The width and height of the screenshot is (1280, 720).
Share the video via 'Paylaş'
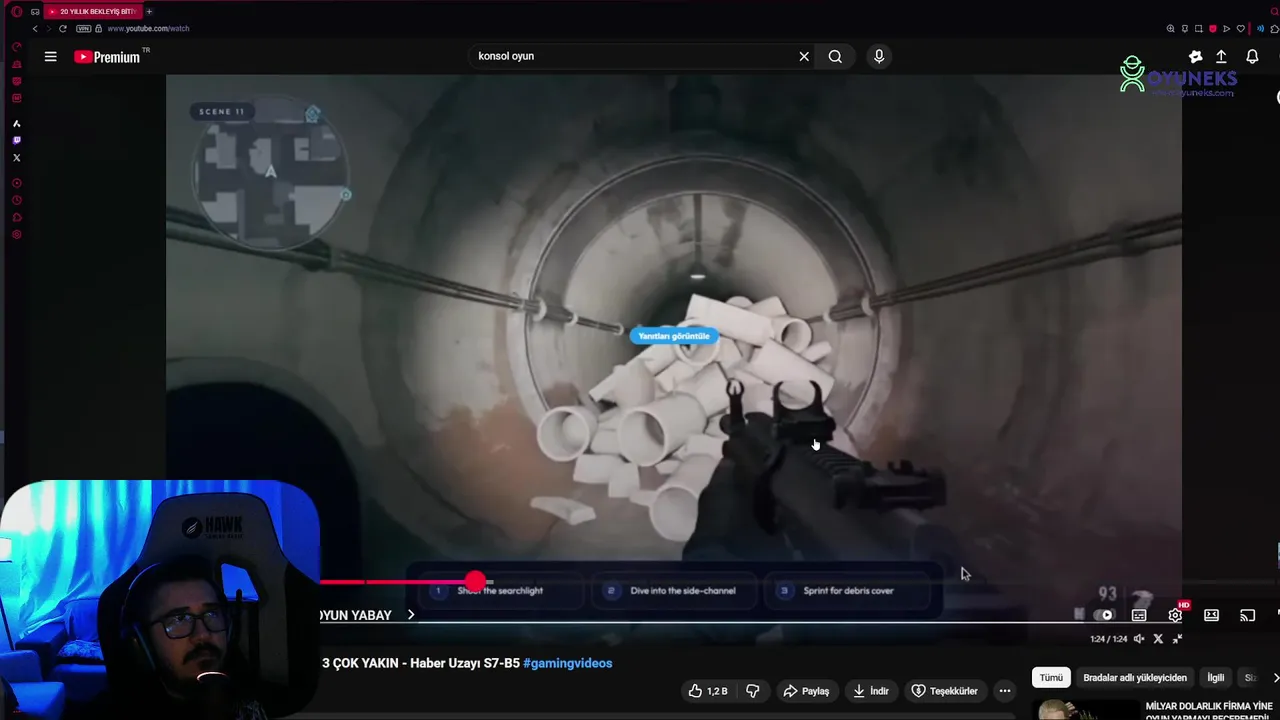(x=806, y=691)
